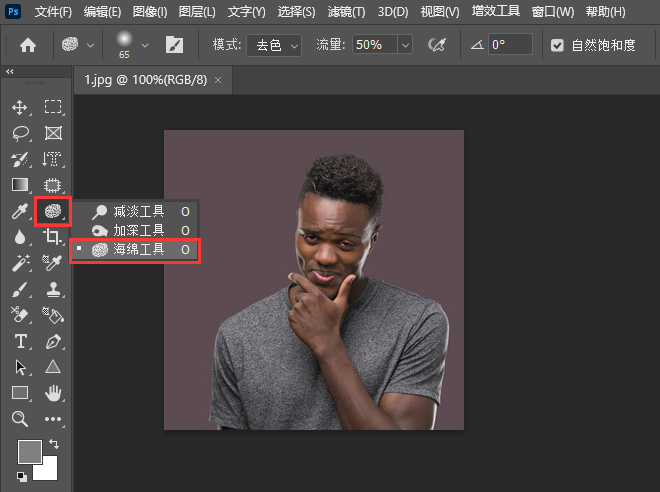Click the brush angle 0° input field
This screenshot has width=660, height=492.
[510, 45]
